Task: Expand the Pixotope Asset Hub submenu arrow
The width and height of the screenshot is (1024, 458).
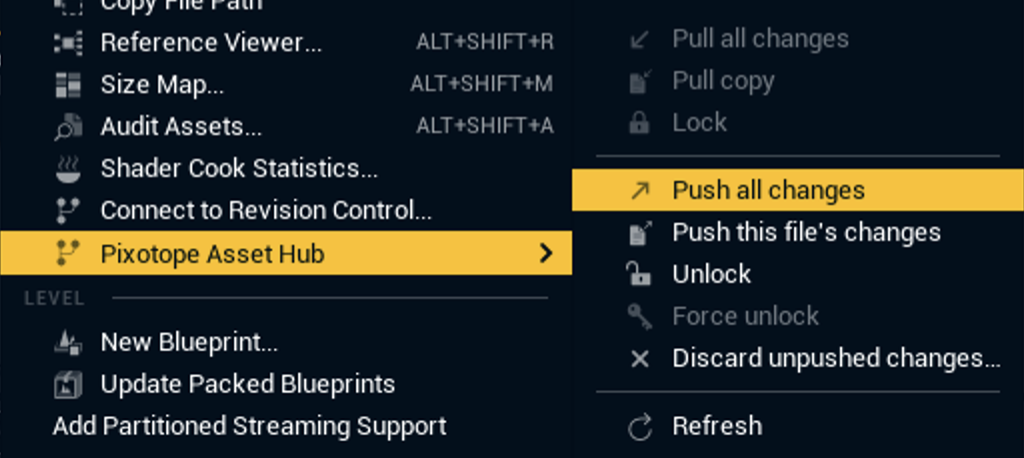Action: click(x=545, y=254)
